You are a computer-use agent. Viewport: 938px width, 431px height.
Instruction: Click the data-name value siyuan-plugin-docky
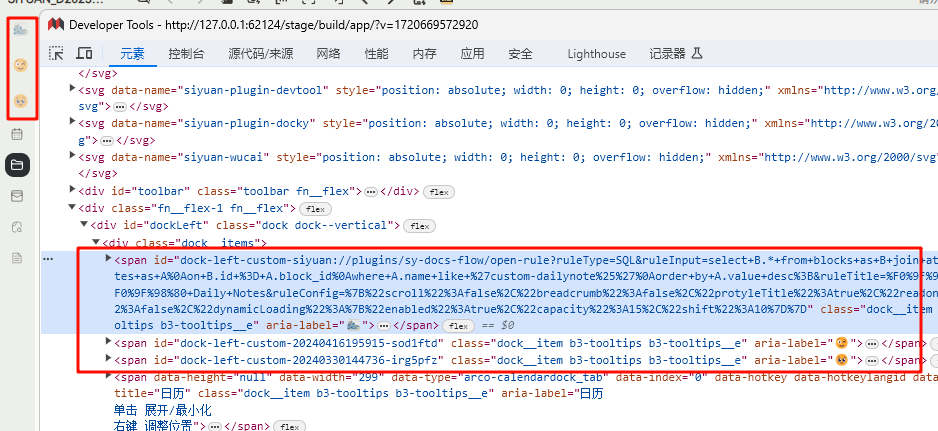point(246,124)
